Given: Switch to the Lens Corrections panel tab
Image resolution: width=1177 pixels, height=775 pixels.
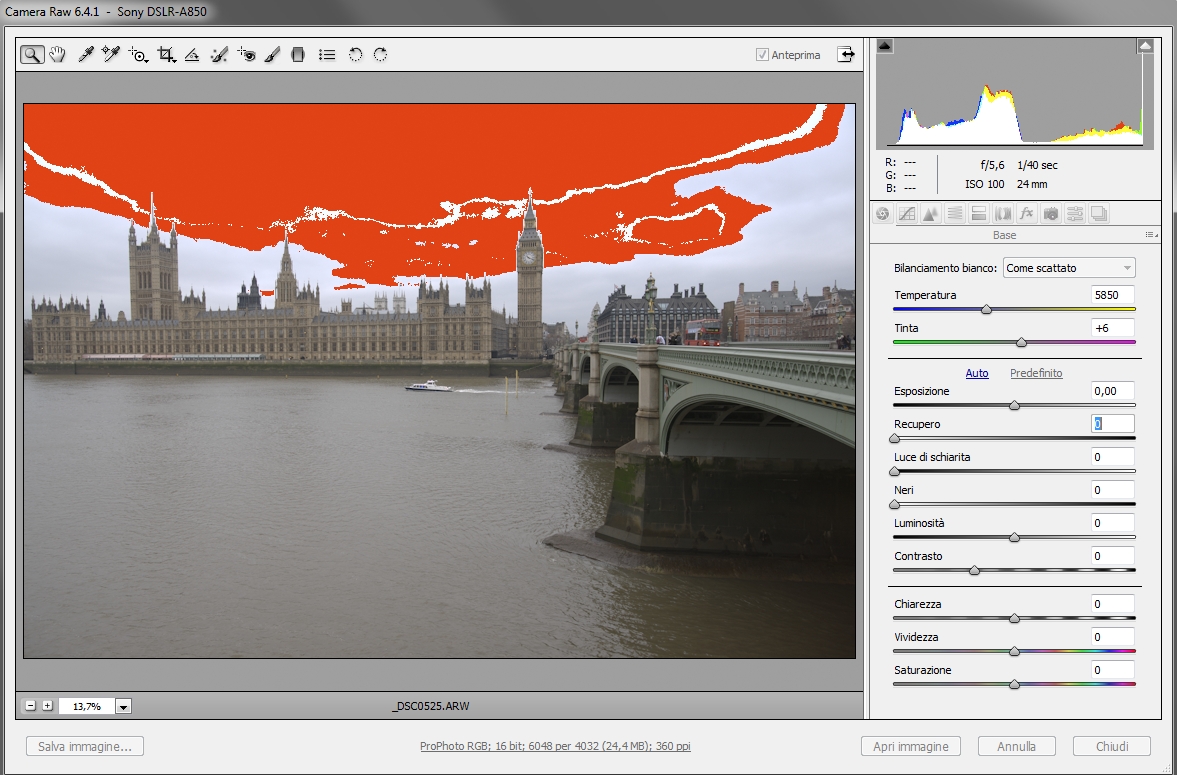Looking at the screenshot, I should 1003,214.
